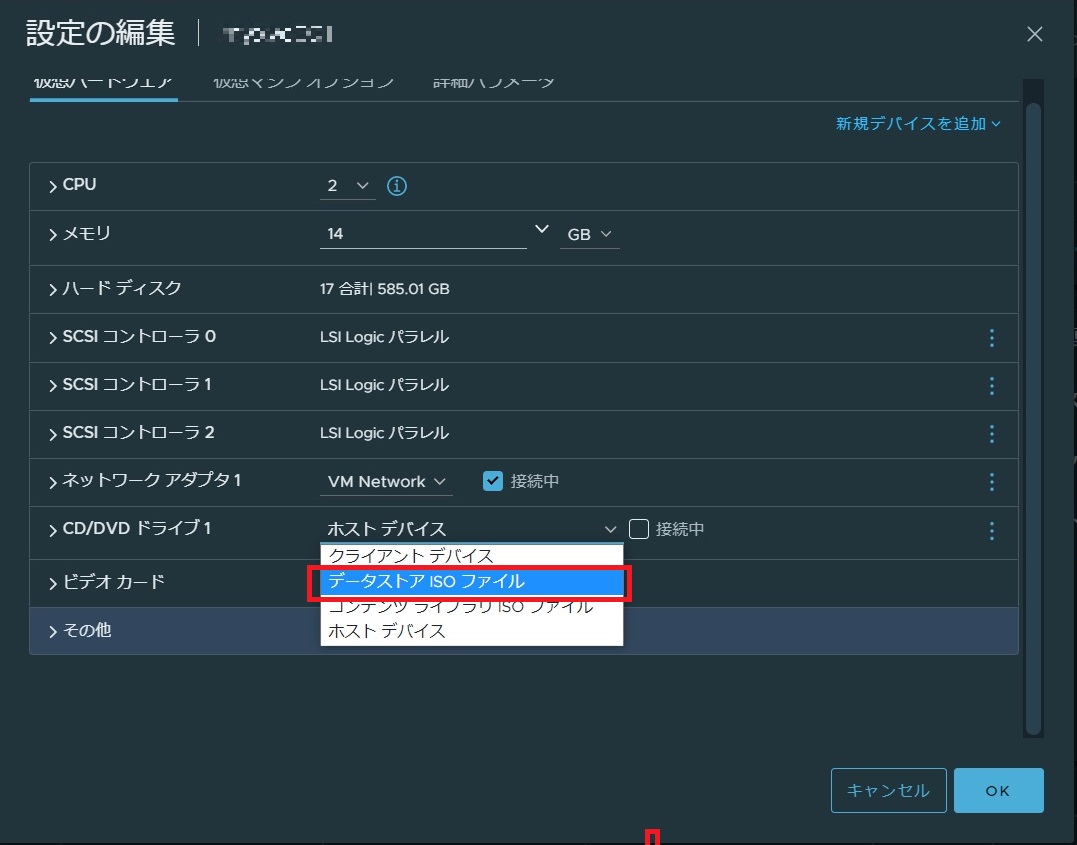
Task: Select データストア ISO ファイル option
Action: [x=471, y=581]
